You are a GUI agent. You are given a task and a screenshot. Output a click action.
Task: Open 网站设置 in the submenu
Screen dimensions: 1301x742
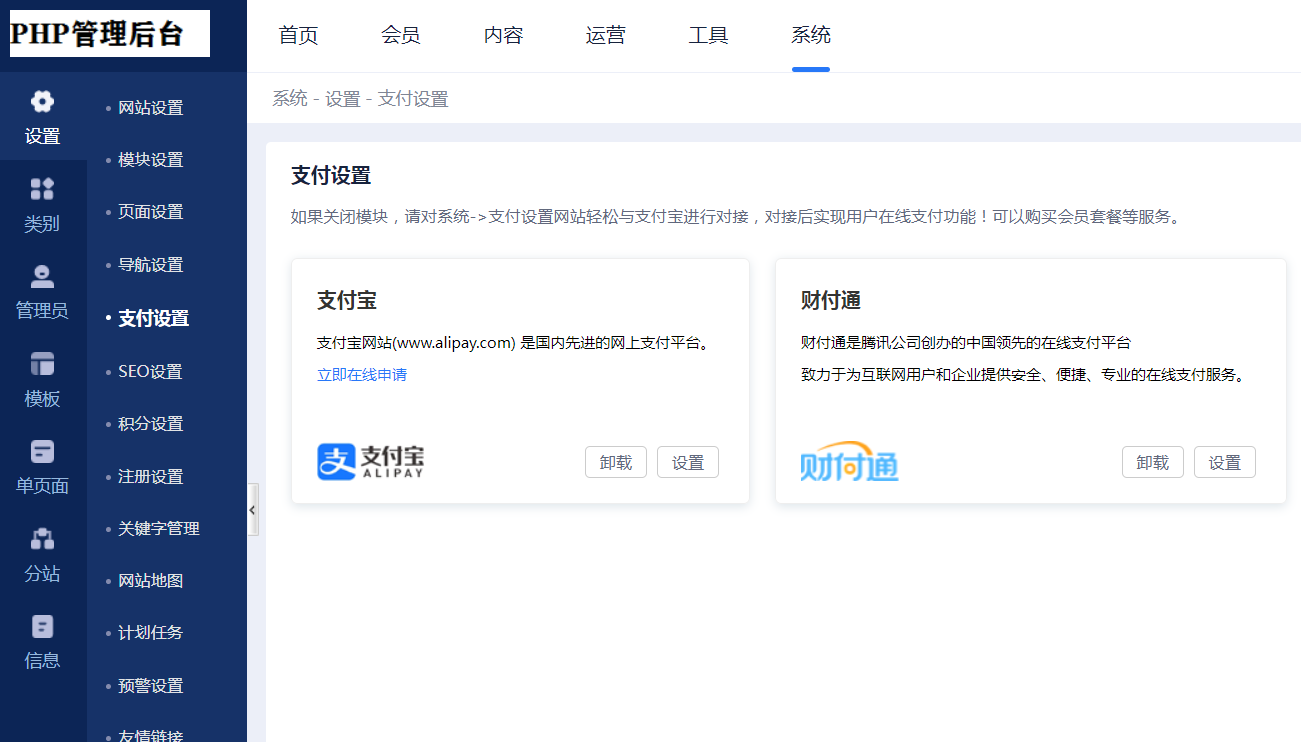(151, 108)
